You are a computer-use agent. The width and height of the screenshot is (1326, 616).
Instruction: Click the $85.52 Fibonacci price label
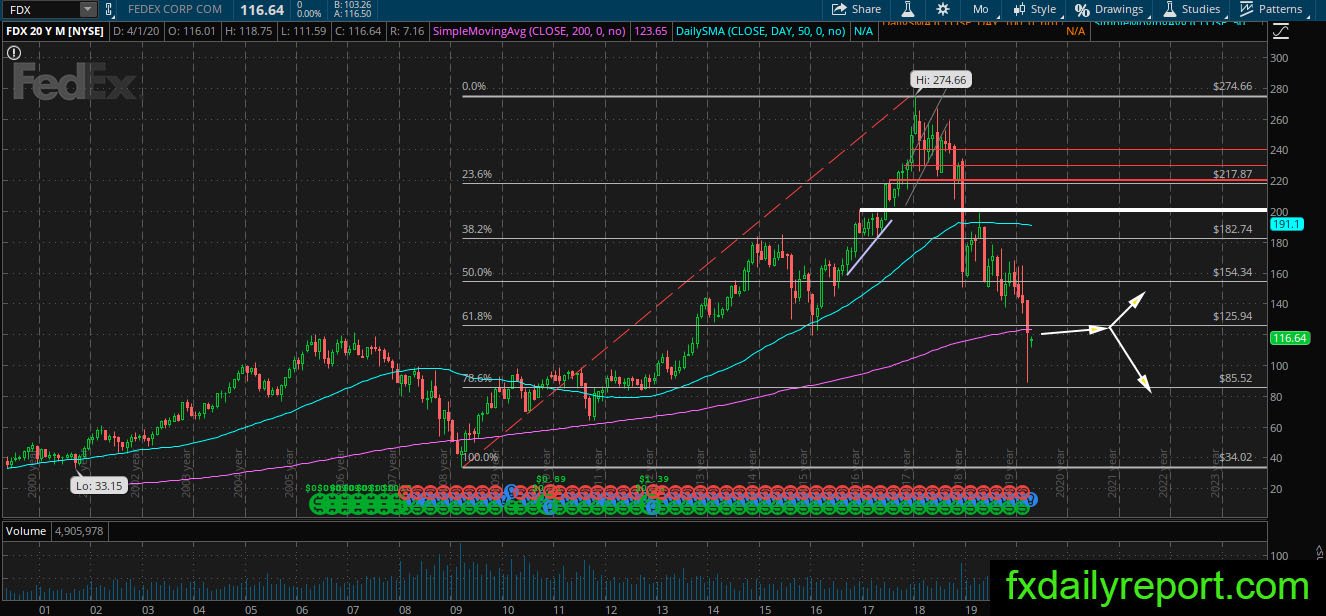[x=1235, y=378]
